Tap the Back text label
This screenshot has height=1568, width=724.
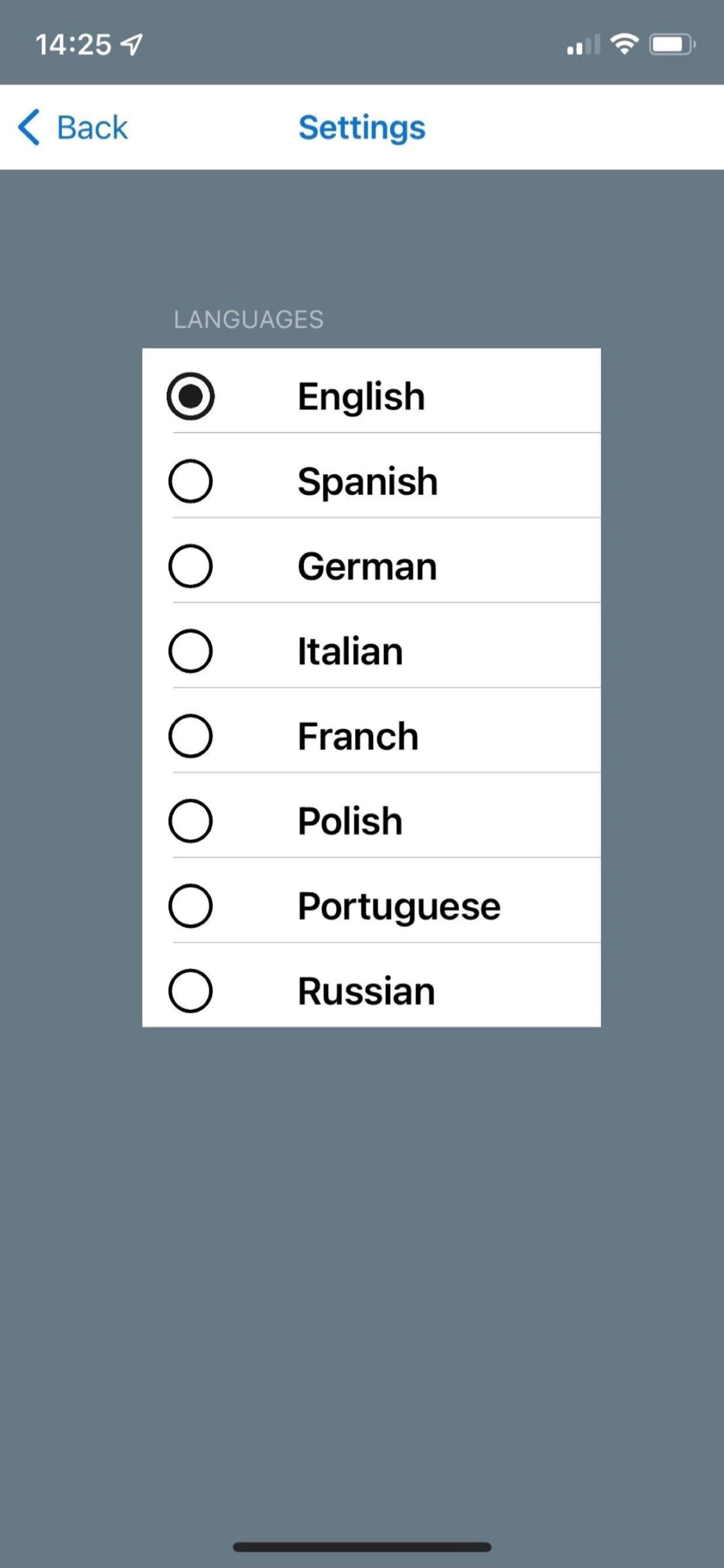(x=92, y=128)
